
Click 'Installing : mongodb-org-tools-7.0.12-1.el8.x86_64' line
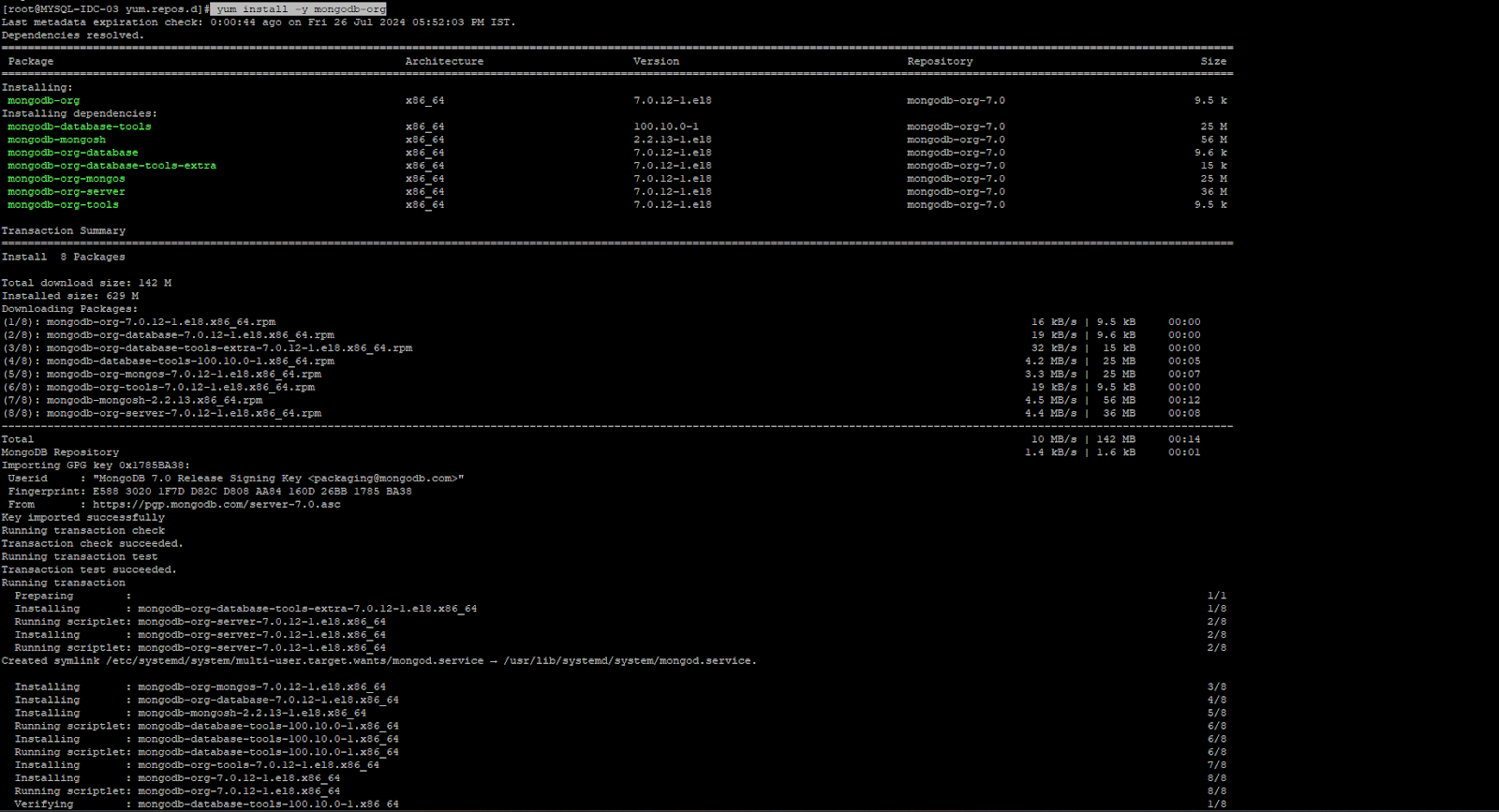point(197,766)
